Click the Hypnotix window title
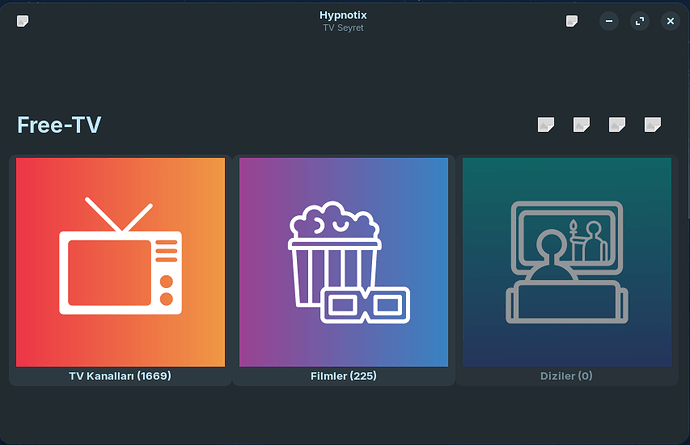Image resolution: width=690 pixels, height=445 pixels. click(x=343, y=15)
